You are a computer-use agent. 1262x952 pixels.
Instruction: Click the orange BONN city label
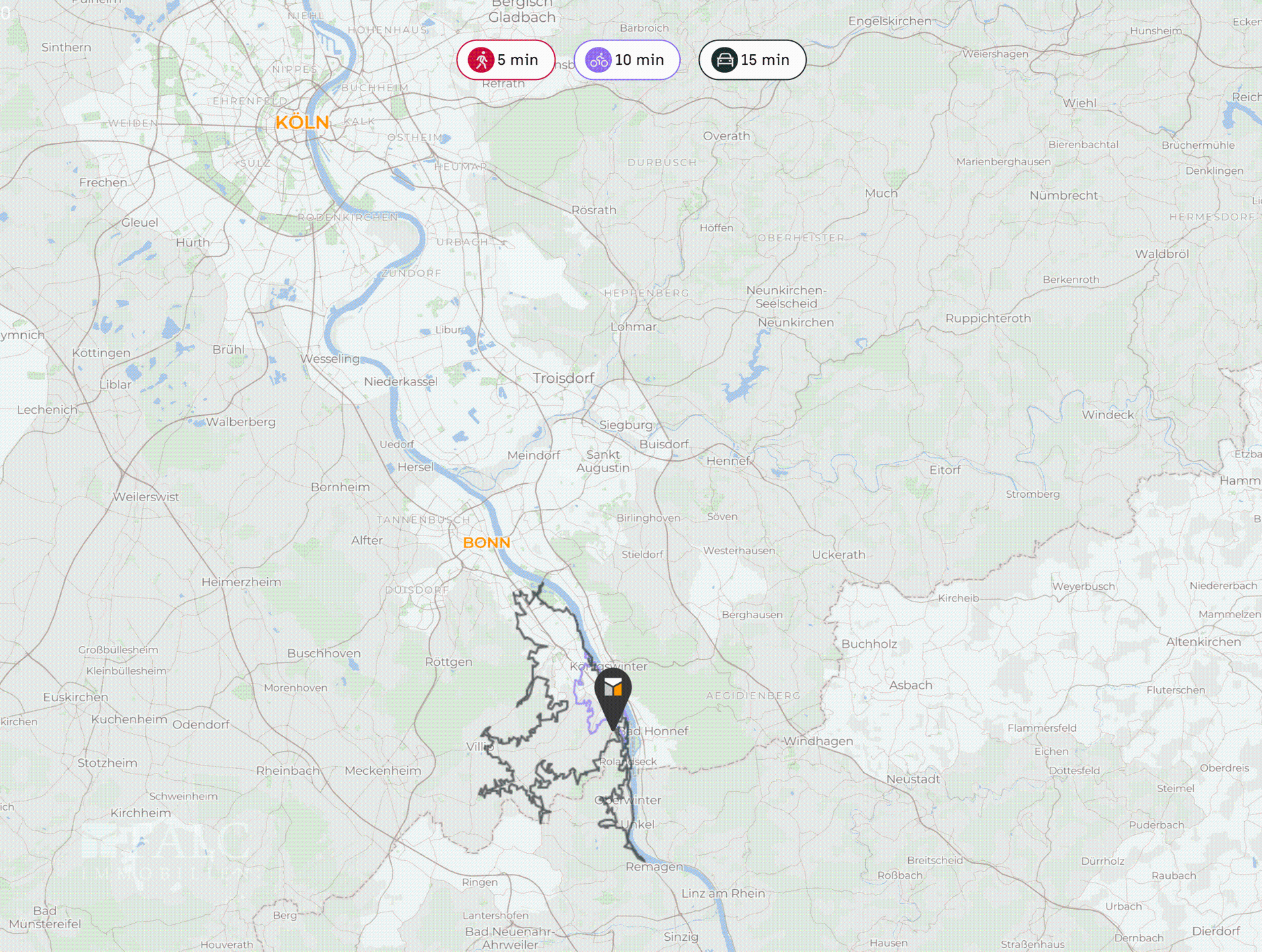(487, 543)
